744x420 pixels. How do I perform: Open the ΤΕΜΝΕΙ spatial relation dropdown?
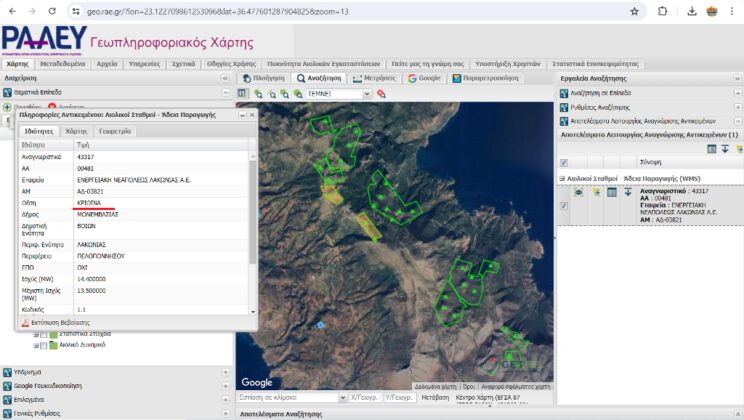pos(367,94)
